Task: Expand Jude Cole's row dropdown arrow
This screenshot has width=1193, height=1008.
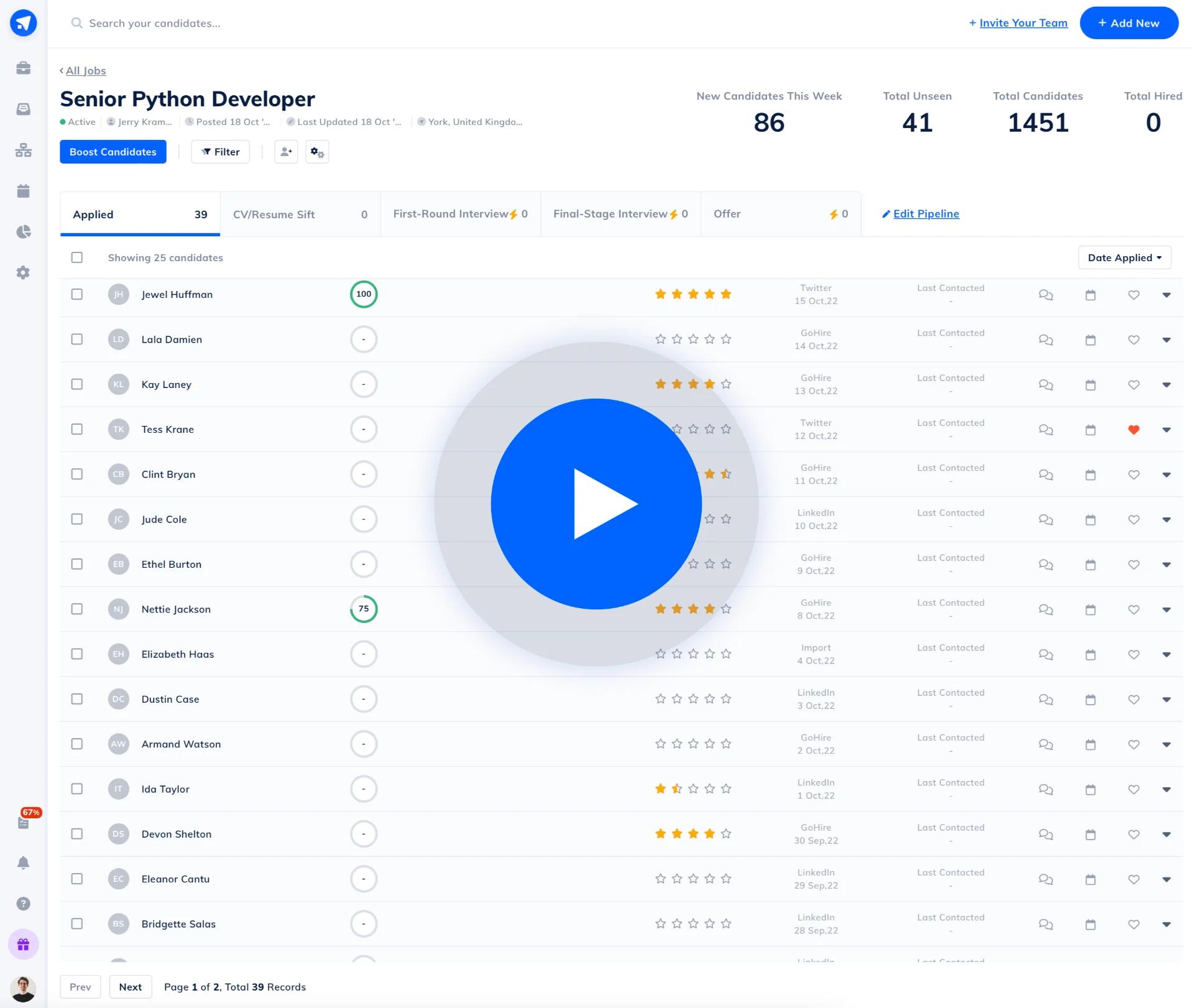Action: (x=1166, y=520)
